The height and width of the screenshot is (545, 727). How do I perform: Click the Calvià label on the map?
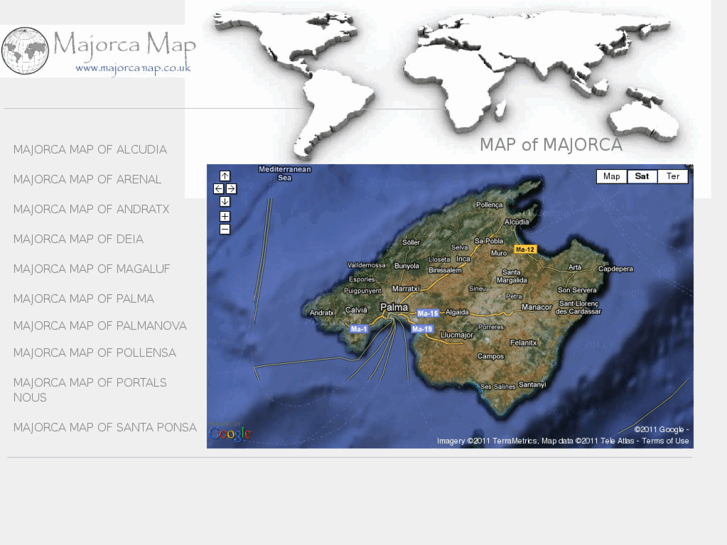point(356,310)
